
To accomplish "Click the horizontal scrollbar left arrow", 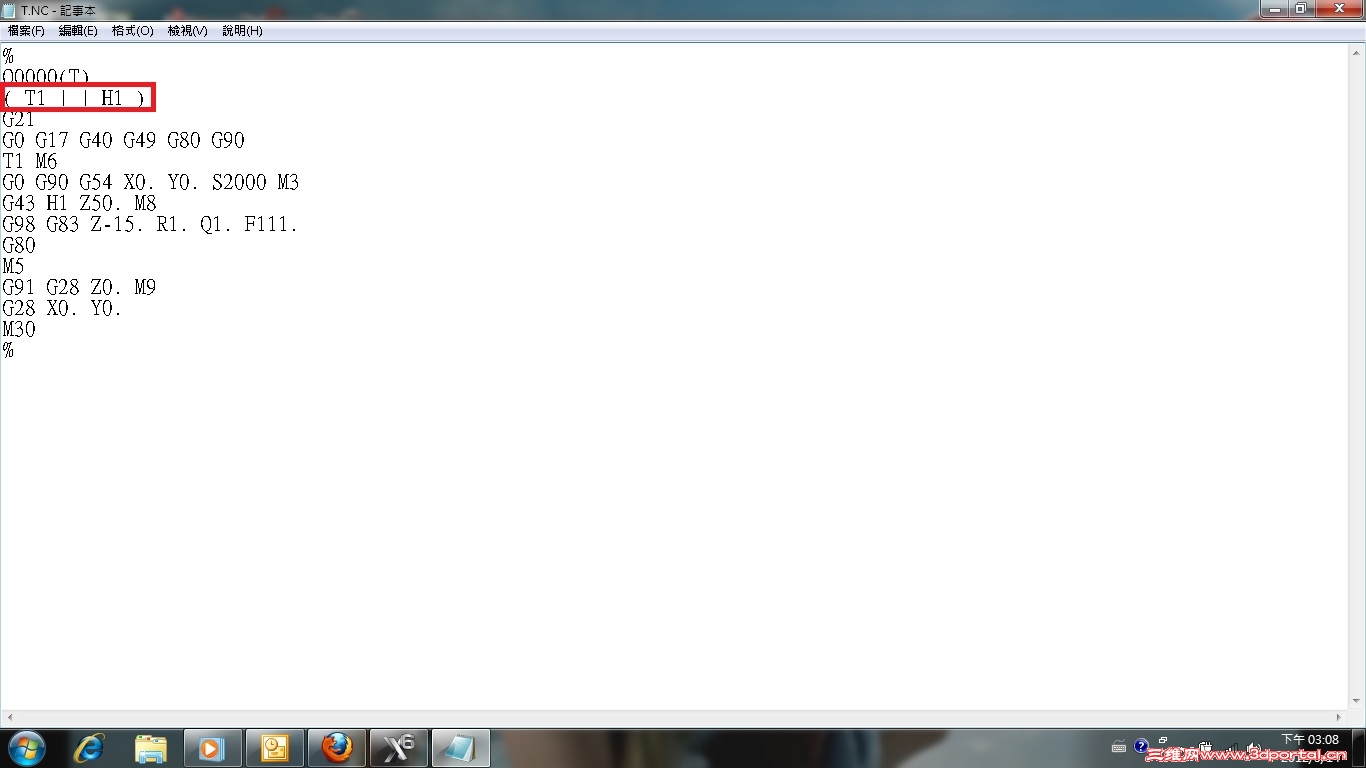I will tap(9, 718).
